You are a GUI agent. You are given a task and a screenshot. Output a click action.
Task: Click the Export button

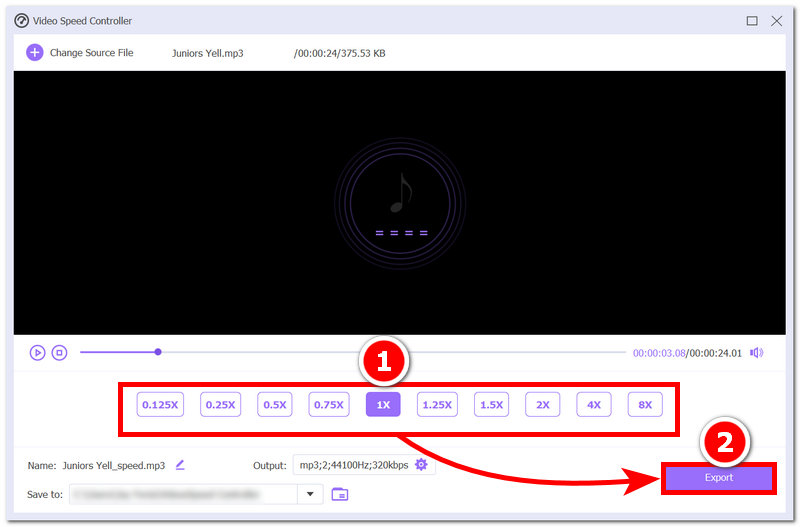click(x=719, y=478)
